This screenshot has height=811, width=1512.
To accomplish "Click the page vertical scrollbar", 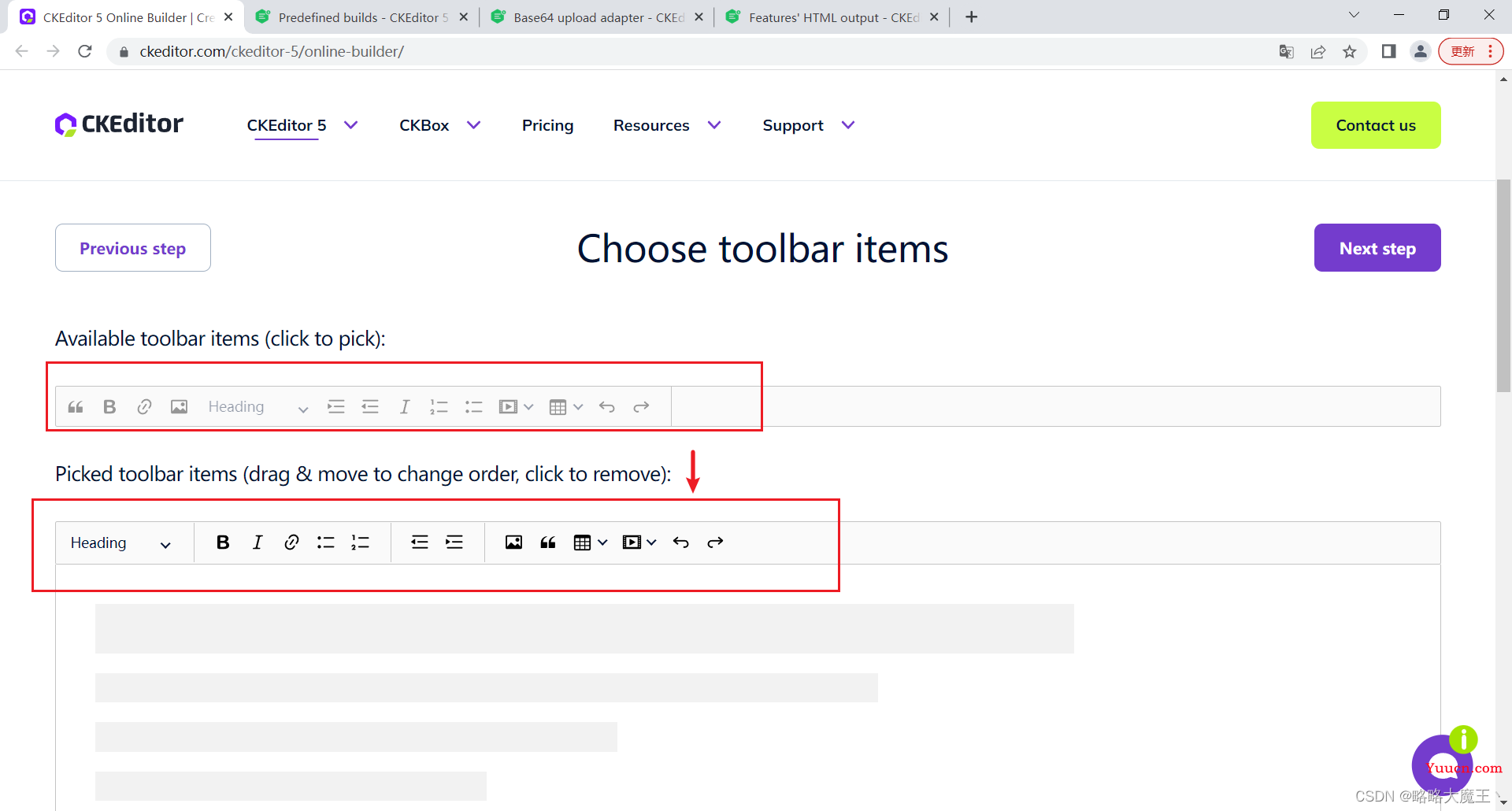I will 1503,286.
